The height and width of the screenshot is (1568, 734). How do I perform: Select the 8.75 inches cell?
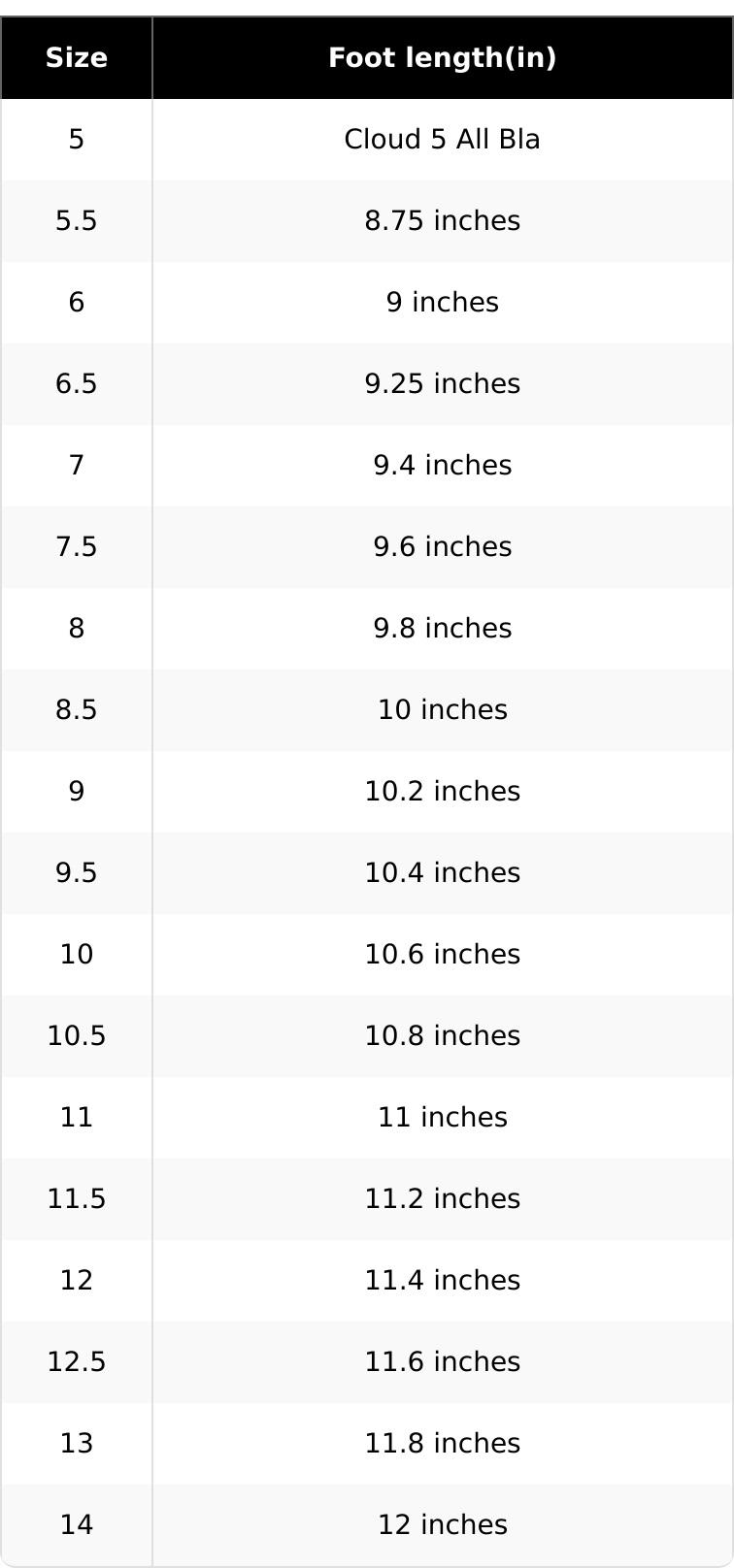[442, 221]
